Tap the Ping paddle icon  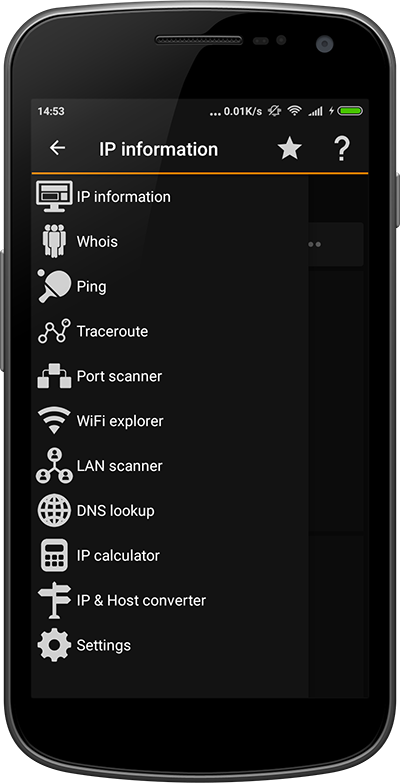(x=54, y=286)
